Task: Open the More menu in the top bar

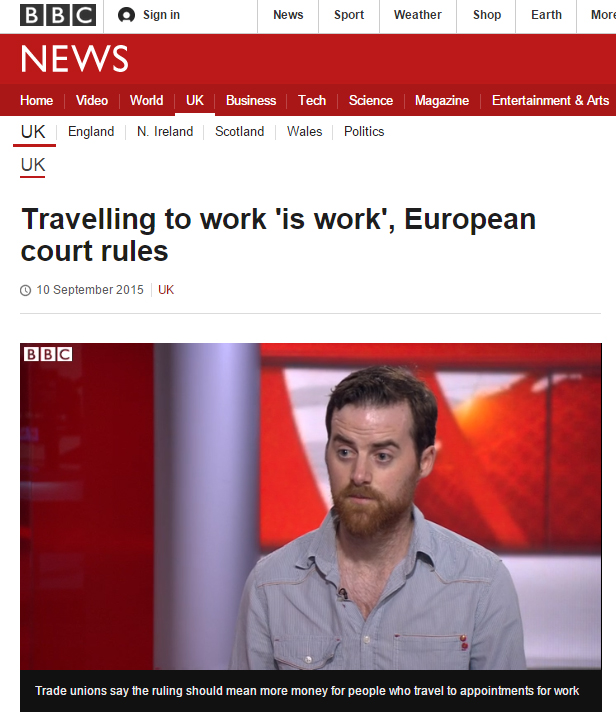Action: [603, 15]
